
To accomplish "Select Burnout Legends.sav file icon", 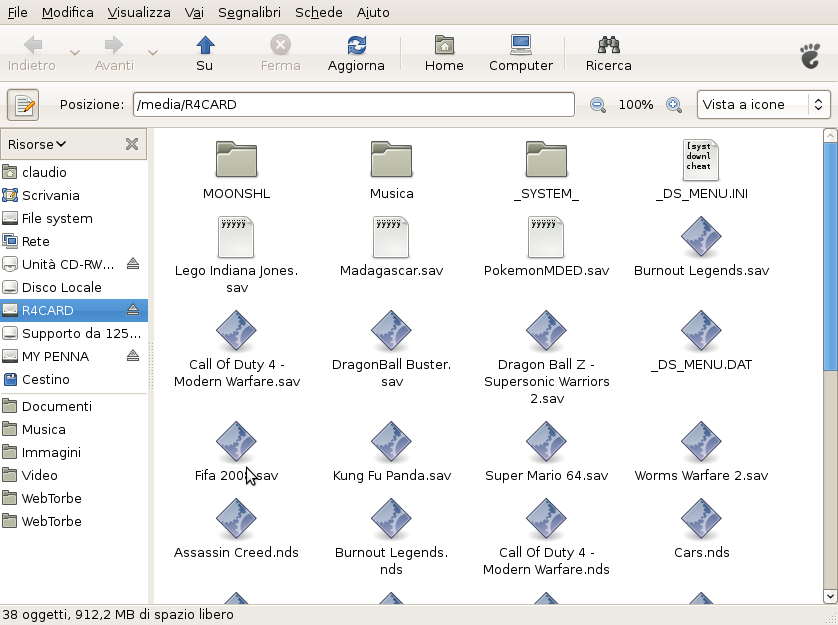I will click(701, 237).
